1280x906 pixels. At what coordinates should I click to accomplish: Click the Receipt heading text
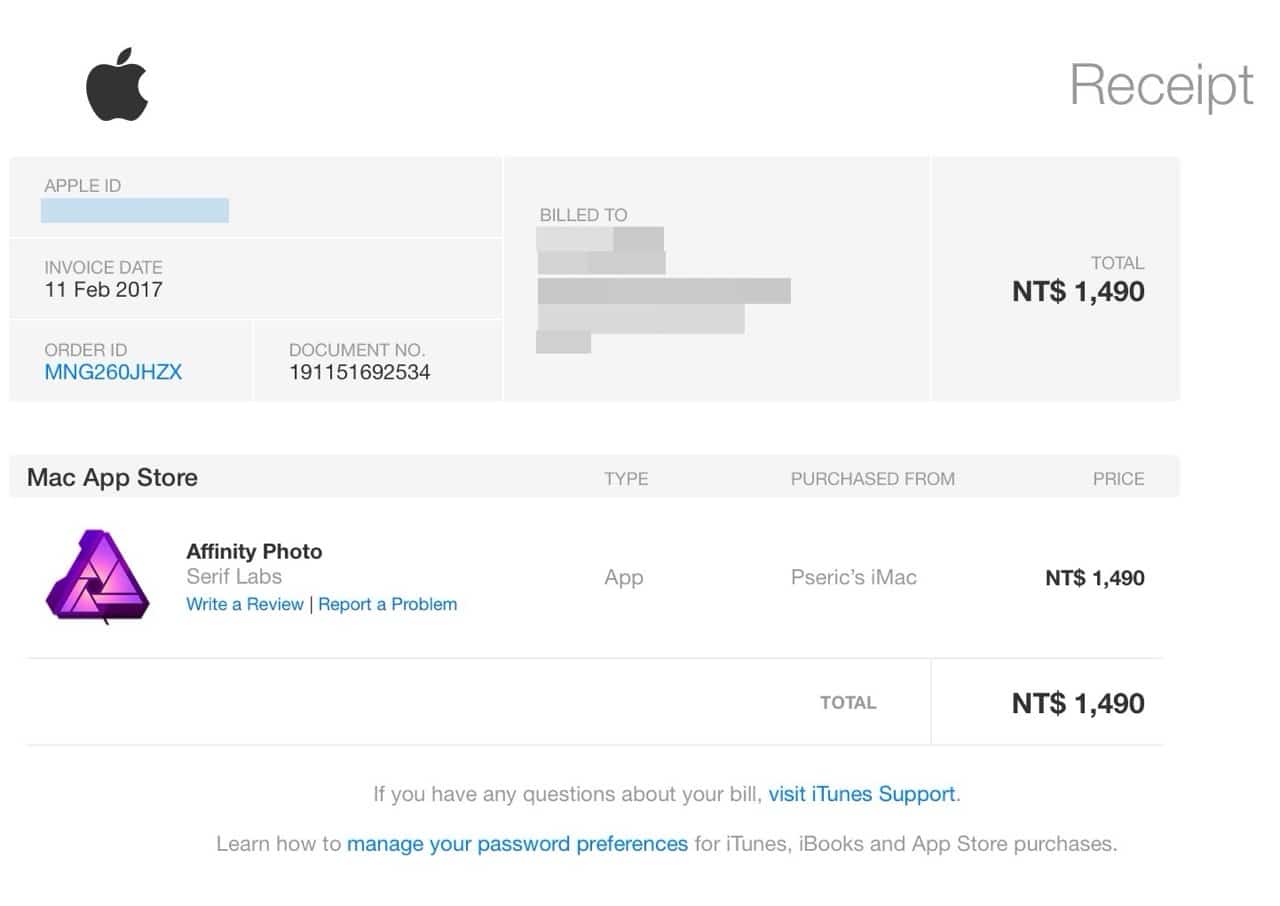[1161, 85]
